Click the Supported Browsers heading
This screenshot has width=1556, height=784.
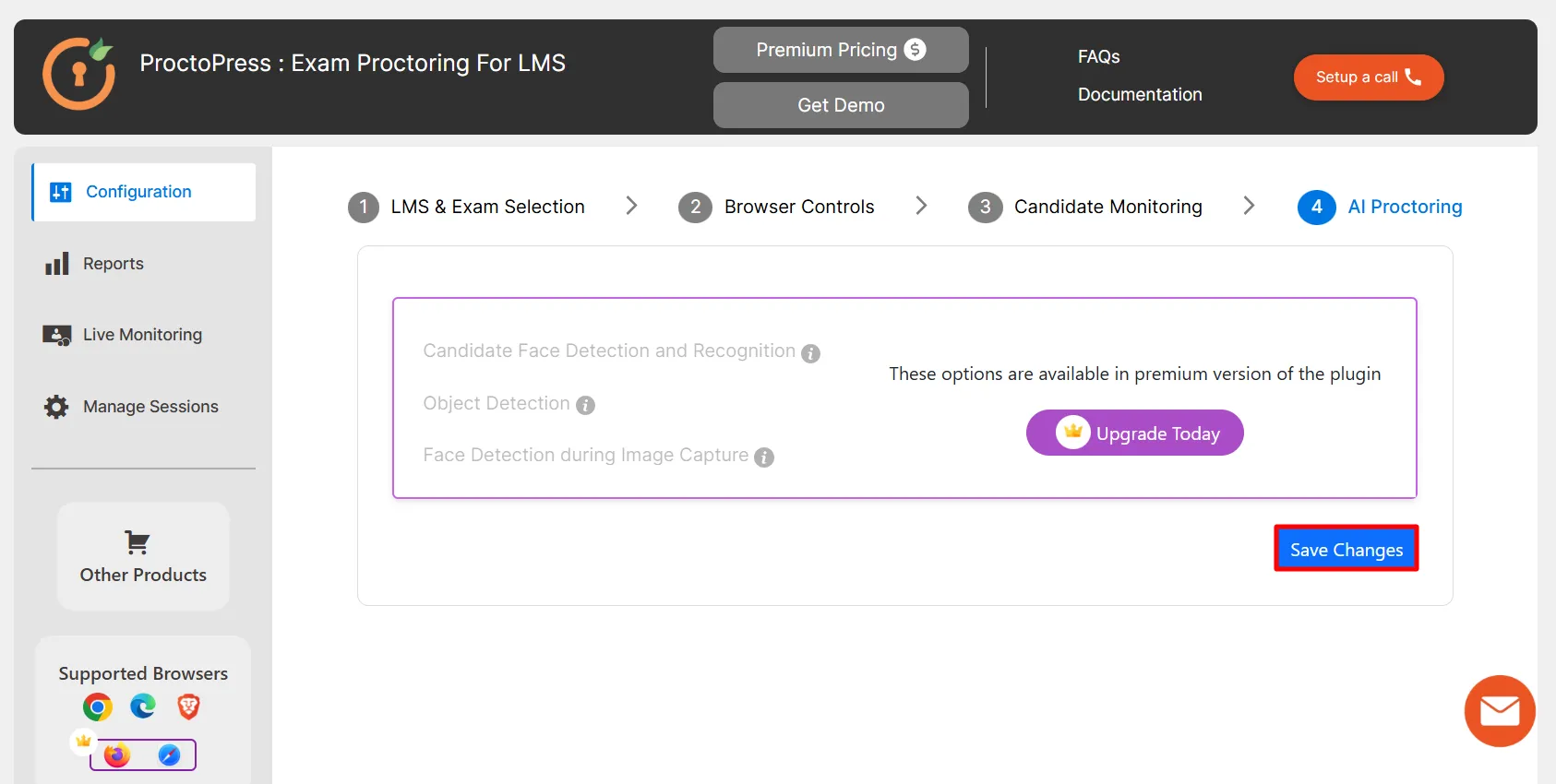tap(143, 673)
